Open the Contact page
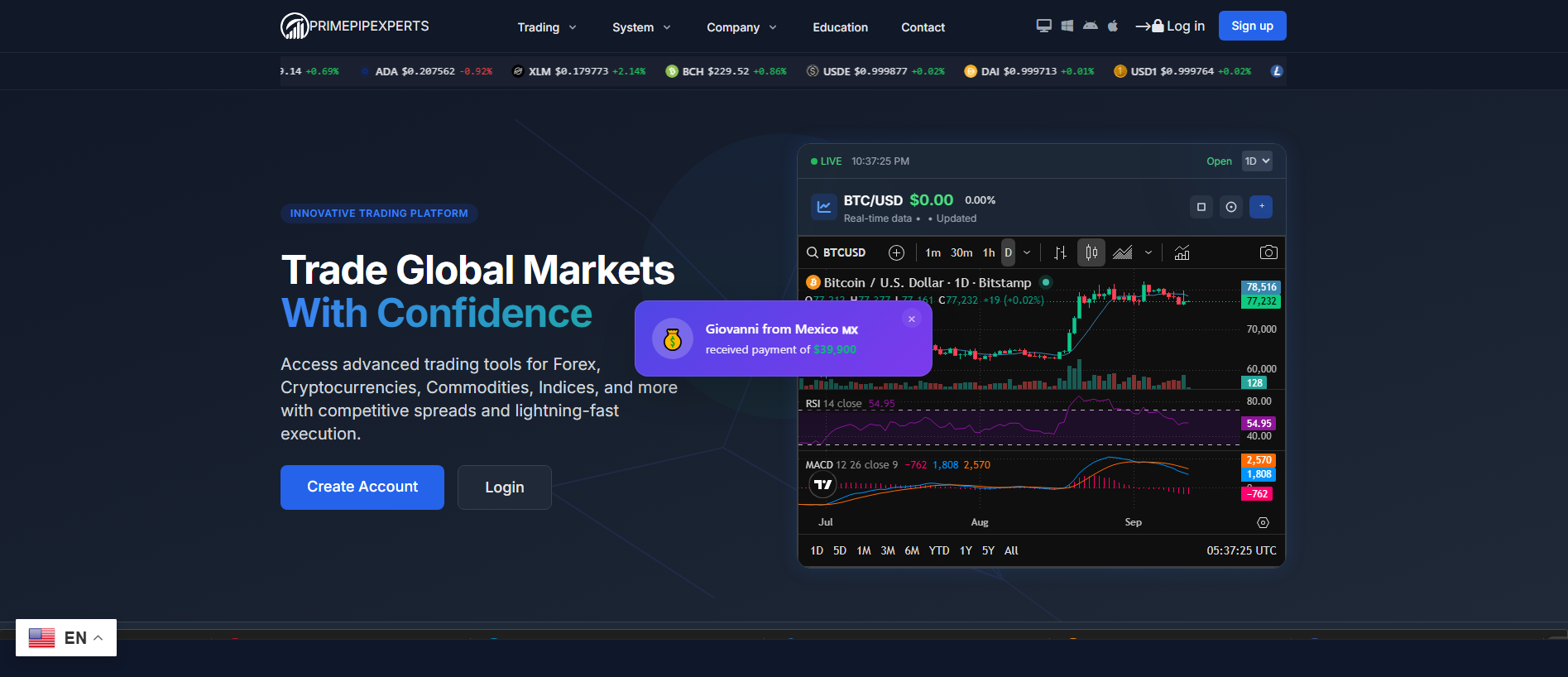The width and height of the screenshot is (1568, 677). click(923, 27)
